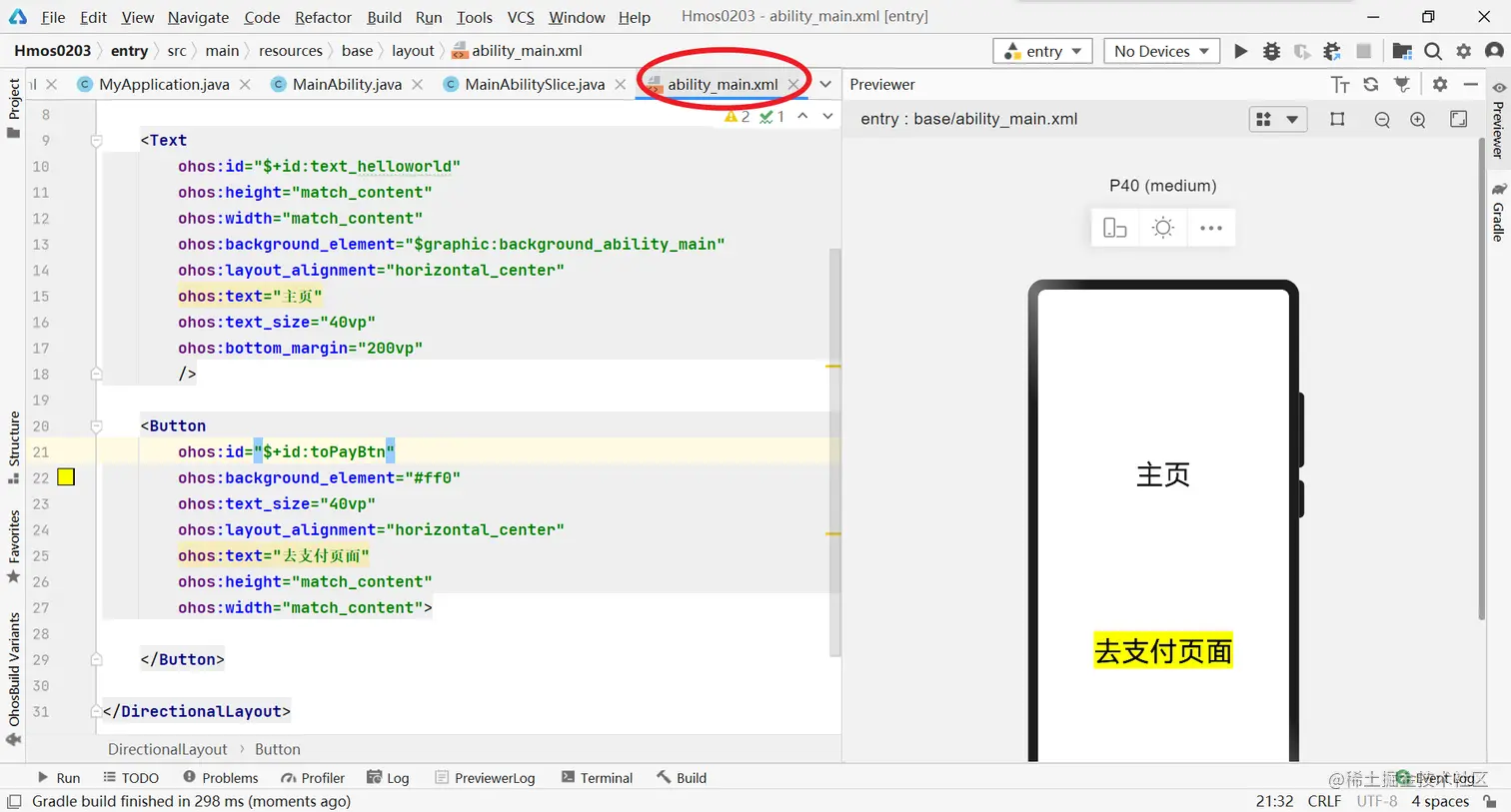The height and width of the screenshot is (812, 1511).
Task: Toggle Previewer text size Tt icon
Action: [1340, 85]
